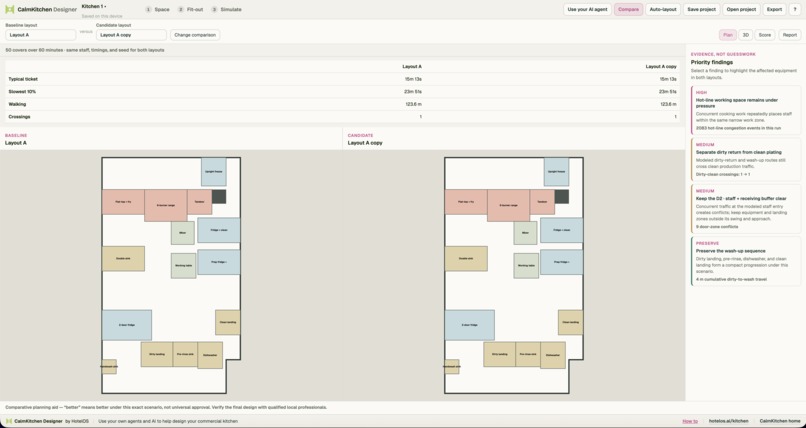Select the Prep fridge in candidate plan
This screenshot has height=428, width=806.
(x=562, y=262)
